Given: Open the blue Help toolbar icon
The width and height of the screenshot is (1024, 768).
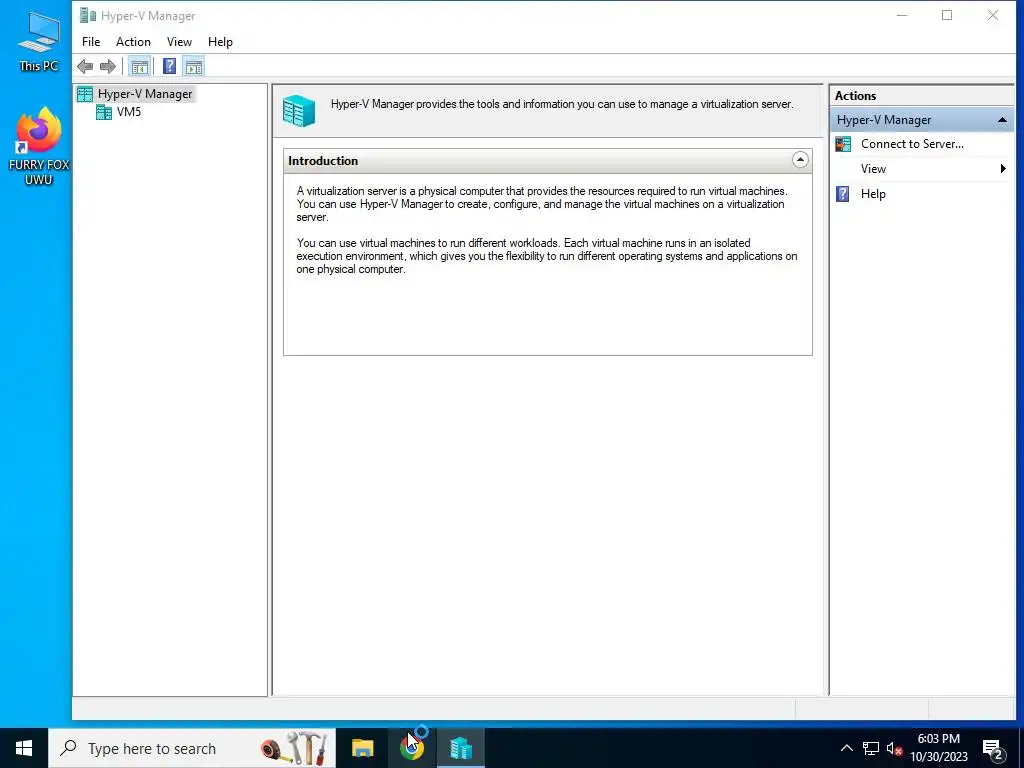Looking at the screenshot, I should coord(169,66).
